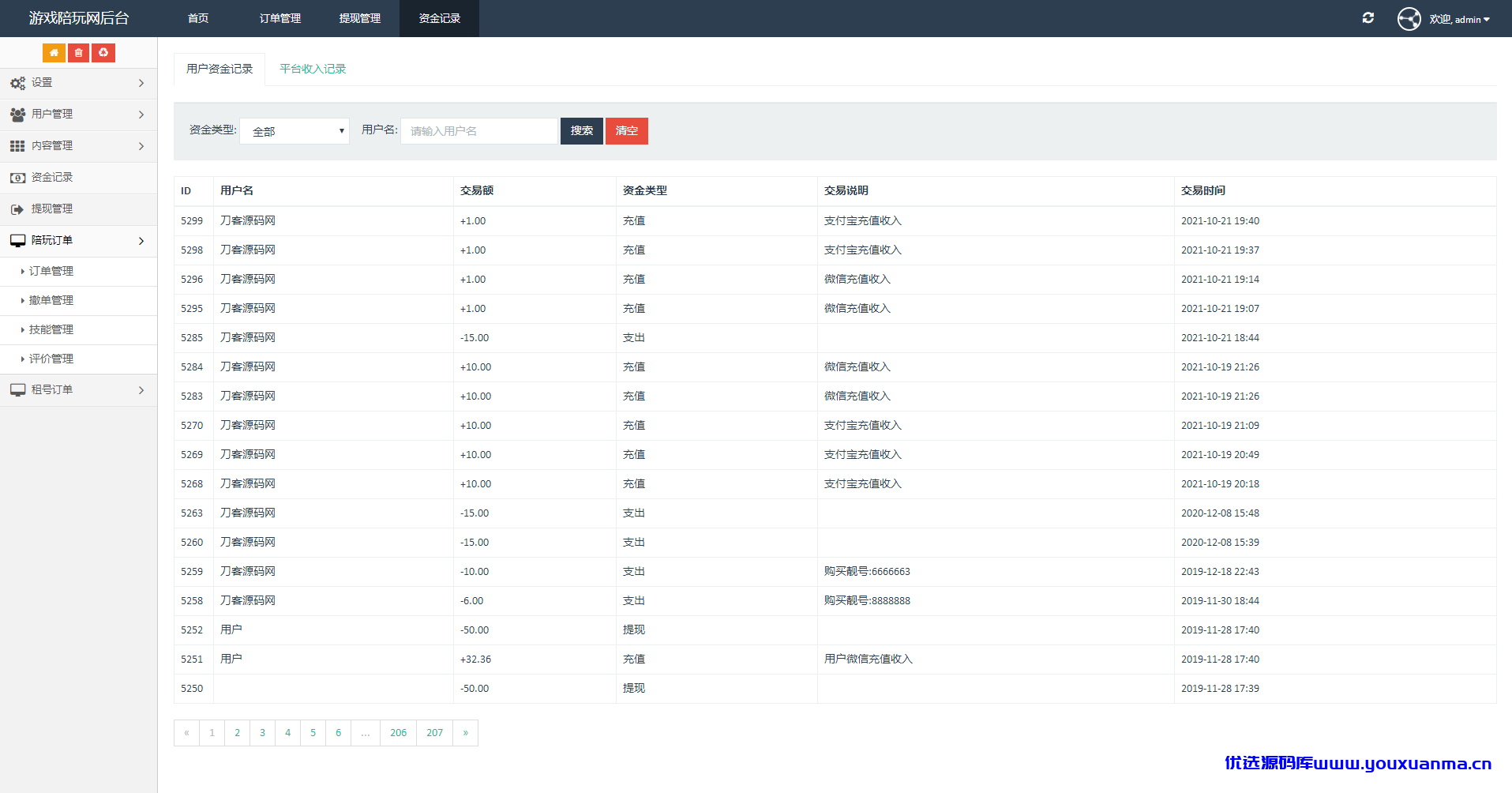Open the 欢迎 admin user dropdown
This screenshot has height=793, width=1512.
1459,19
